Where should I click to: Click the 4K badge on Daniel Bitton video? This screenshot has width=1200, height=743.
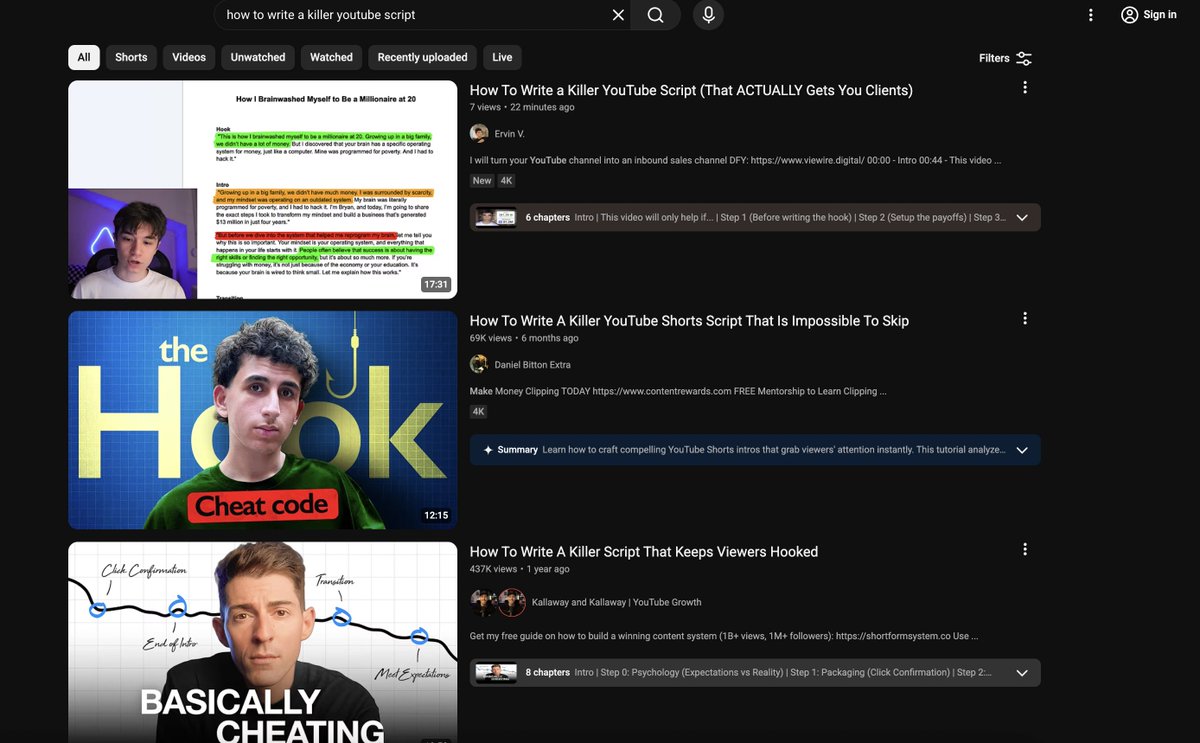click(479, 412)
